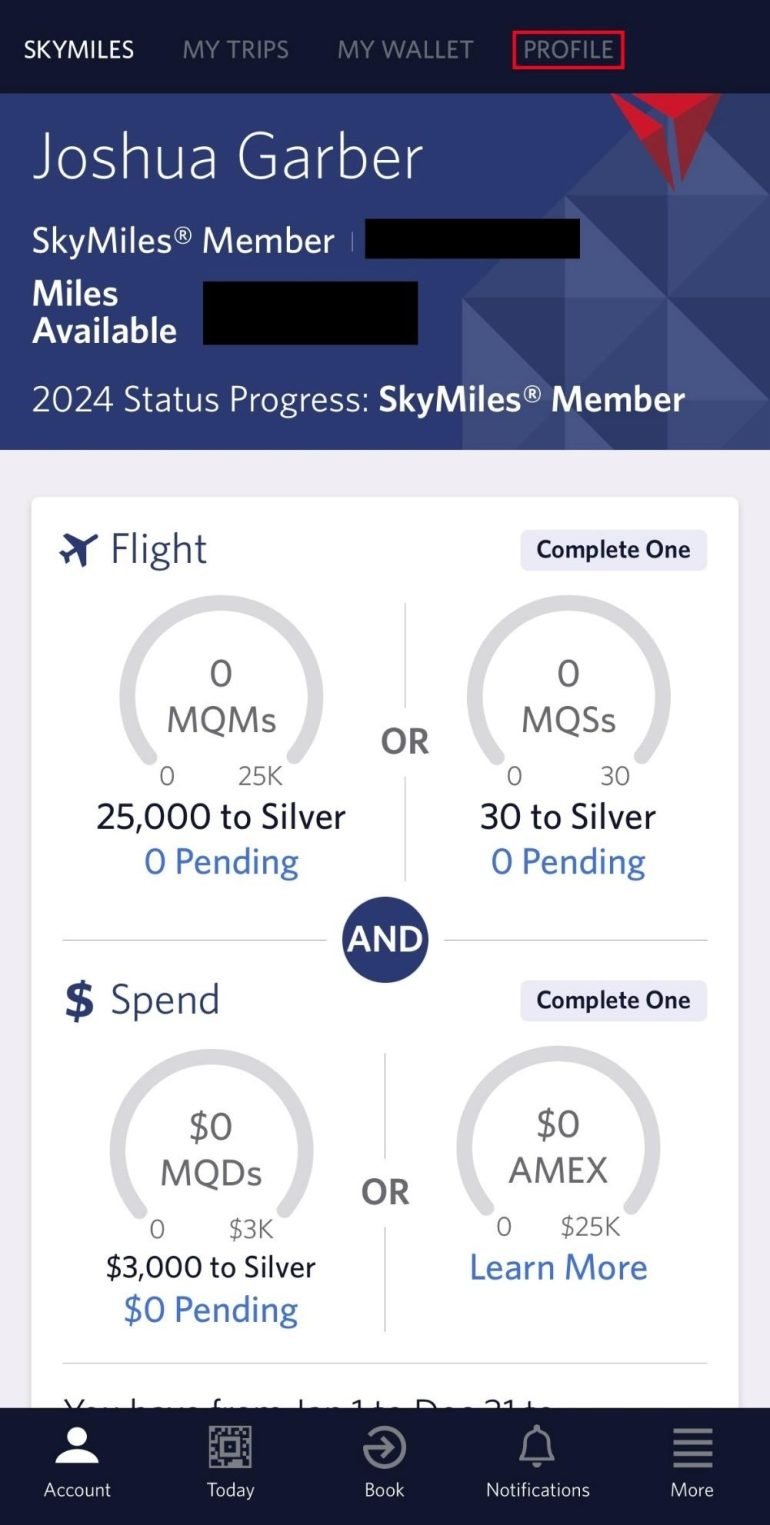Screen dimensions: 770x1525
Task: Tap 0 Pending under MQMs
Action: (x=221, y=862)
